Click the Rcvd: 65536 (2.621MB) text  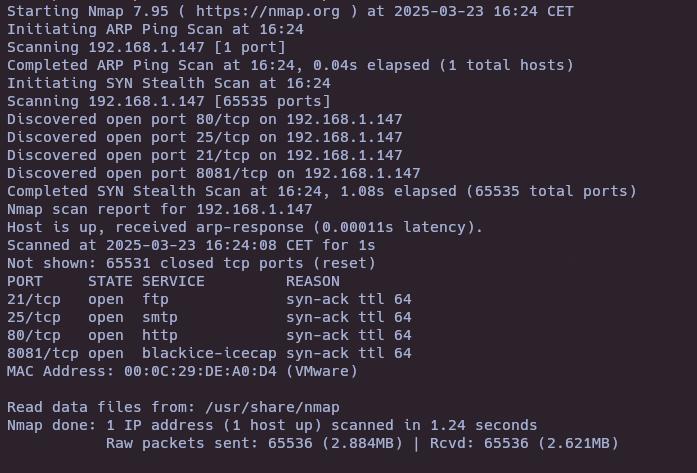tap(524, 443)
